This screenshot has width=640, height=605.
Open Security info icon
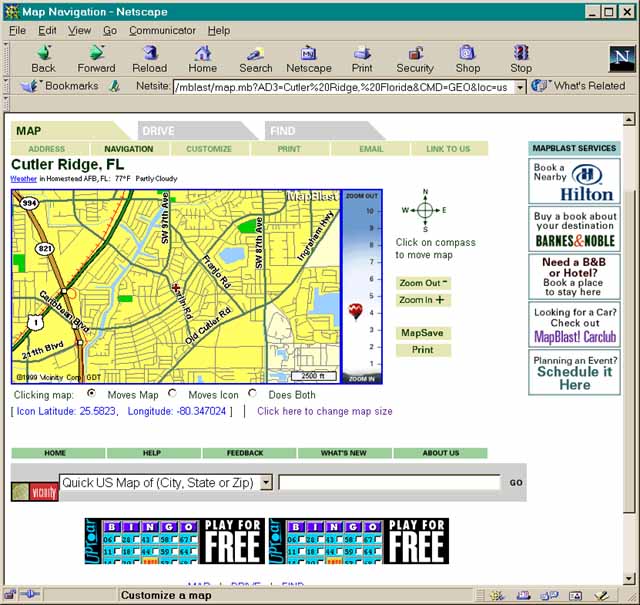click(x=415, y=59)
